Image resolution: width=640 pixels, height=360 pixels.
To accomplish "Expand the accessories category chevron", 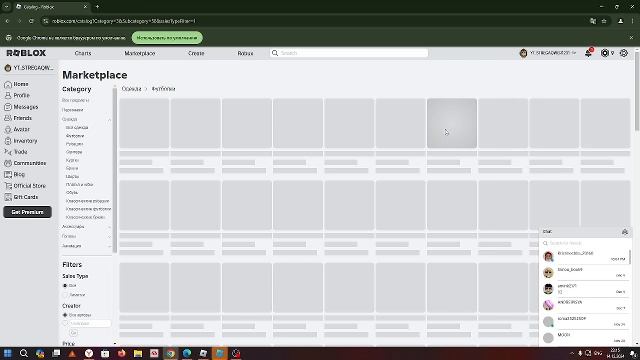I will click(x=109, y=227).
